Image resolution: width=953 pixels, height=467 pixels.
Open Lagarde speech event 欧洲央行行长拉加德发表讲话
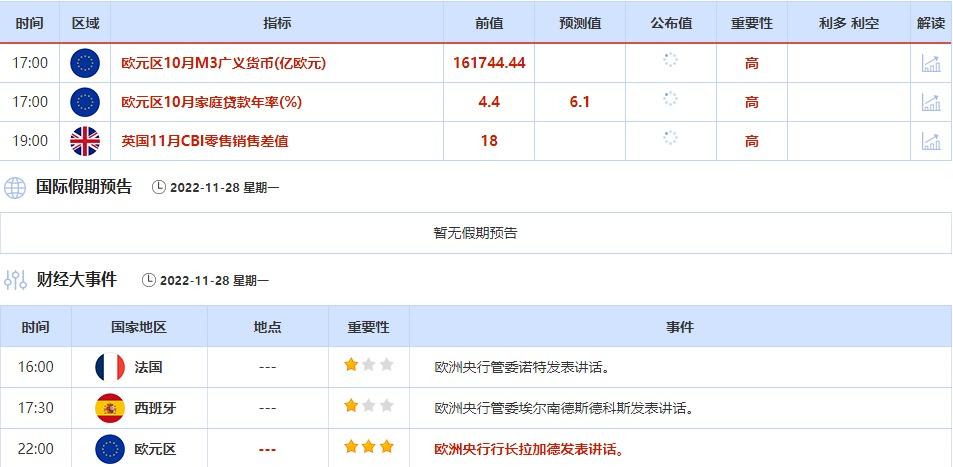coord(530,449)
